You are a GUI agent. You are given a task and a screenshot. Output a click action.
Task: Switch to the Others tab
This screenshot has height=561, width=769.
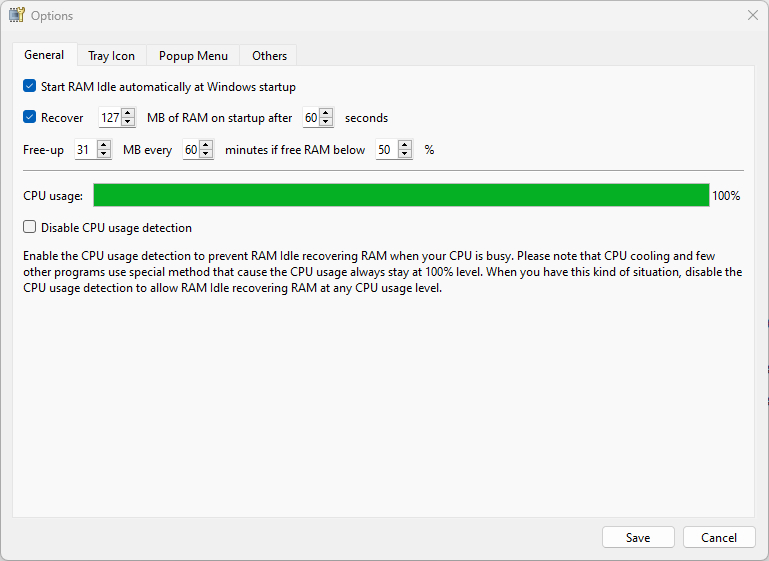269,56
